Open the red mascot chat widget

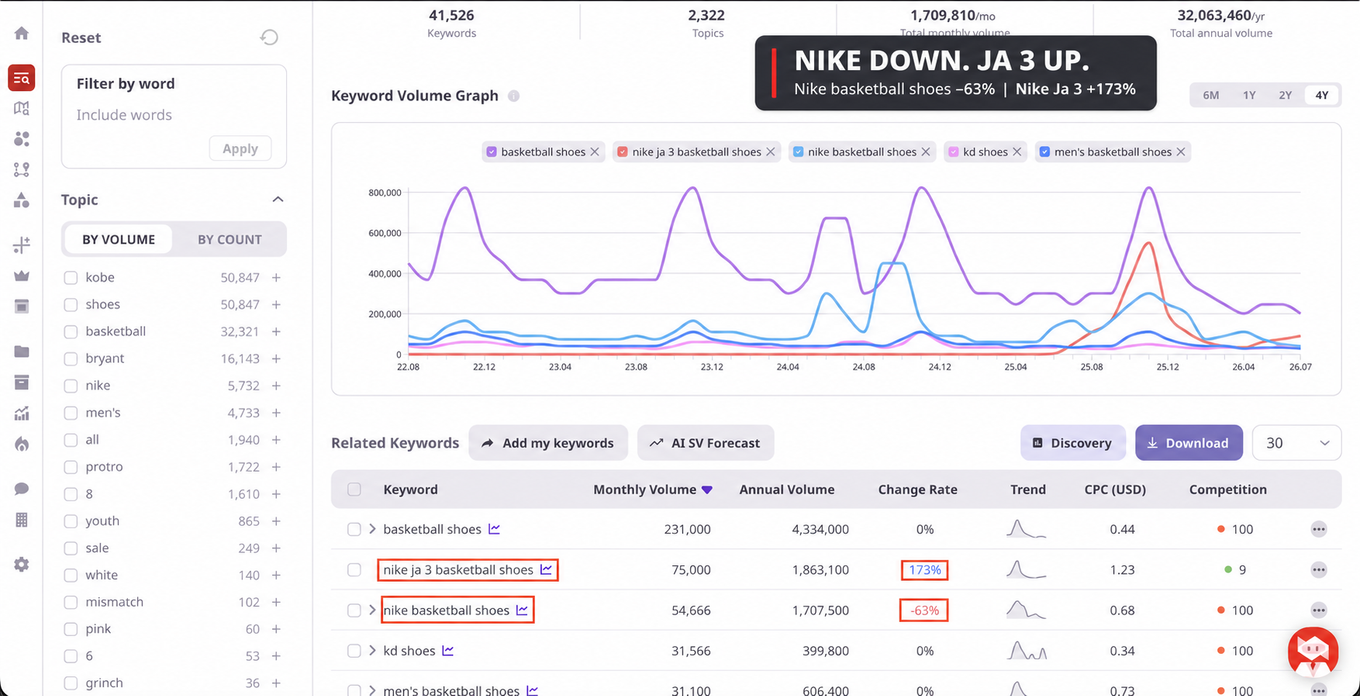[x=1313, y=652]
